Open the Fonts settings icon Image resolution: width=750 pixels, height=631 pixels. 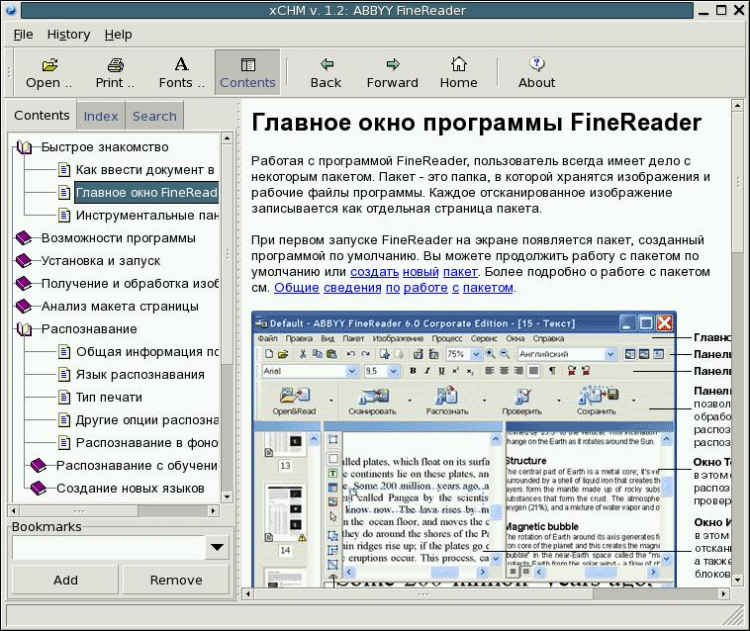(181, 73)
